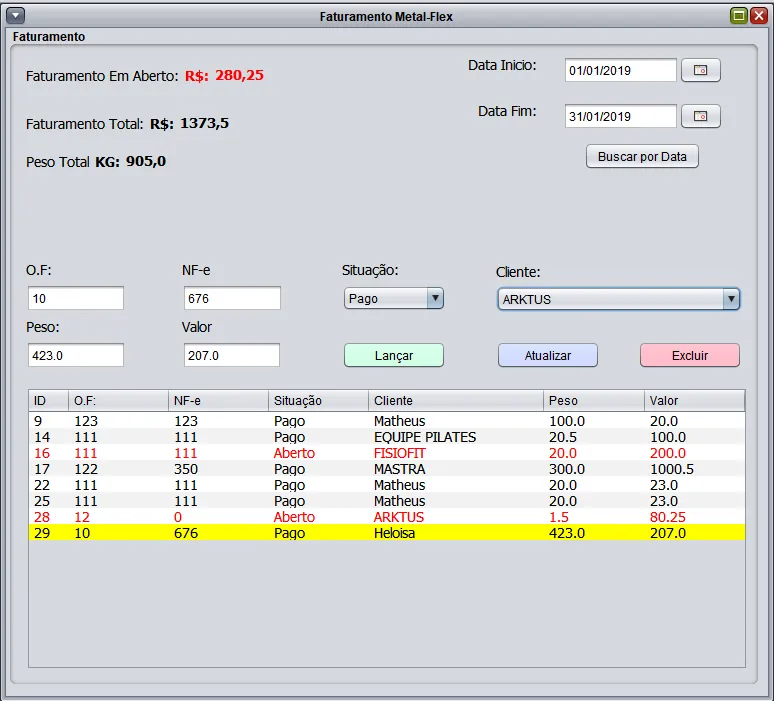Click the 20.5 peso cell
Viewport: 776px width, 701px height.
pos(594,437)
